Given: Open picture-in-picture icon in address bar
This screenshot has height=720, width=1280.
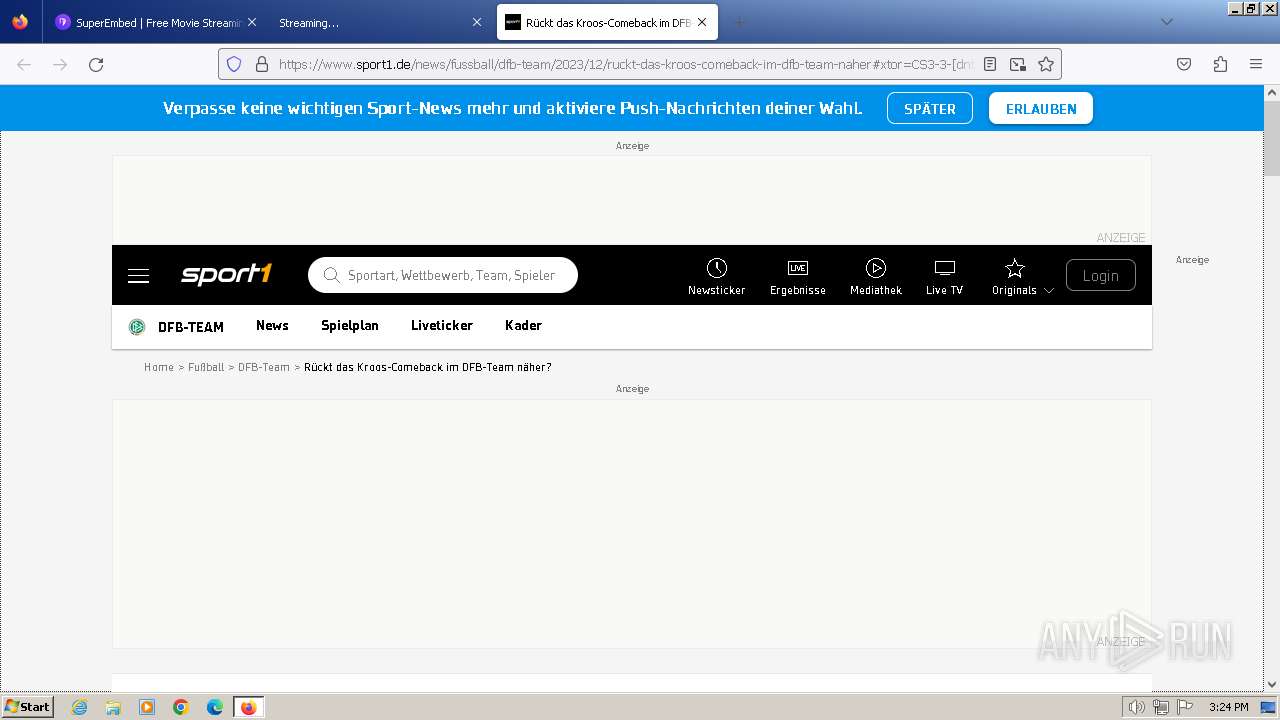Looking at the screenshot, I should coord(1018,64).
